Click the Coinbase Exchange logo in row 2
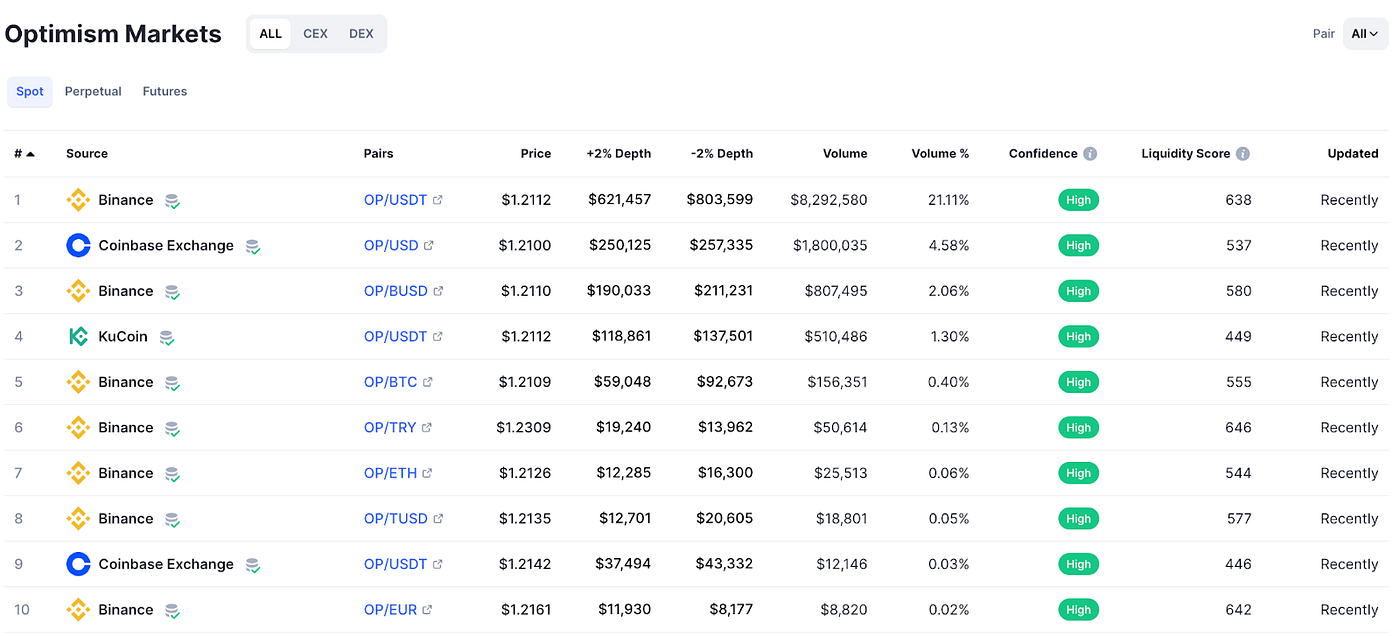The height and width of the screenshot is (636, 1400). (x=78, y=245)
